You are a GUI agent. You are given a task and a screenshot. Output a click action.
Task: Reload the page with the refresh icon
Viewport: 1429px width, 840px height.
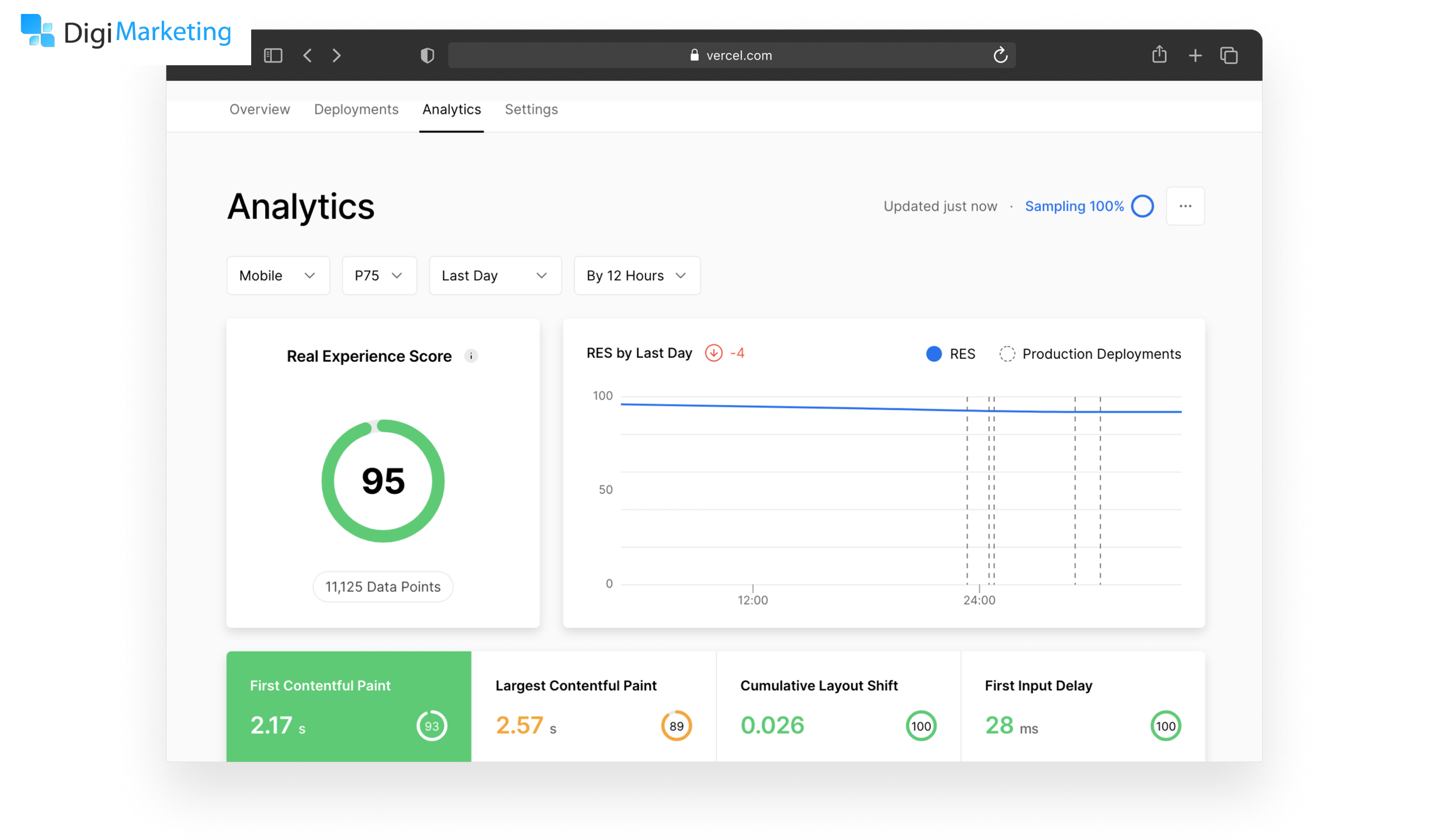pos(1000,55)
